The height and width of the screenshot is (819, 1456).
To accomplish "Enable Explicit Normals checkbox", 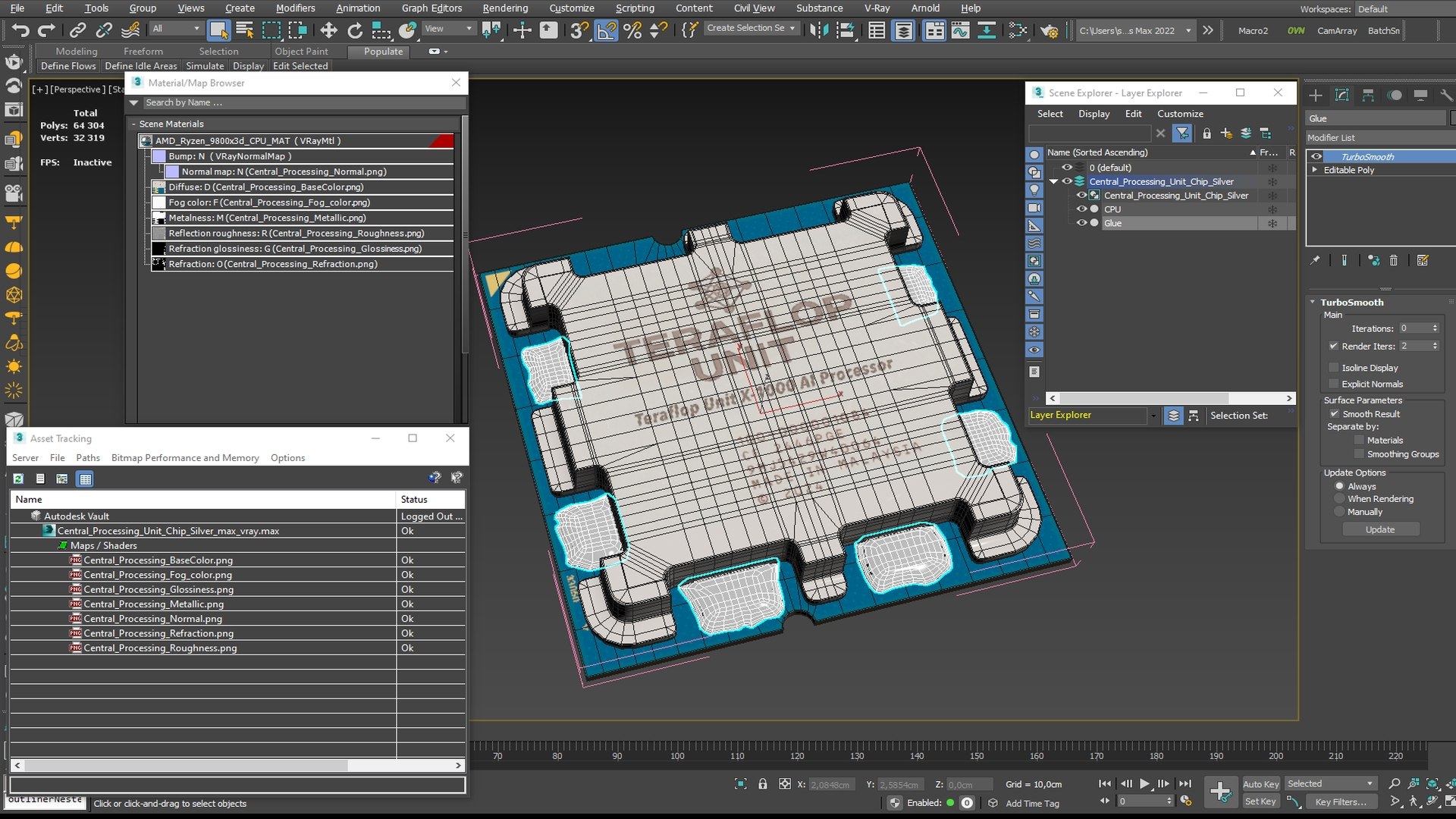I will (x=1334, y=384).
